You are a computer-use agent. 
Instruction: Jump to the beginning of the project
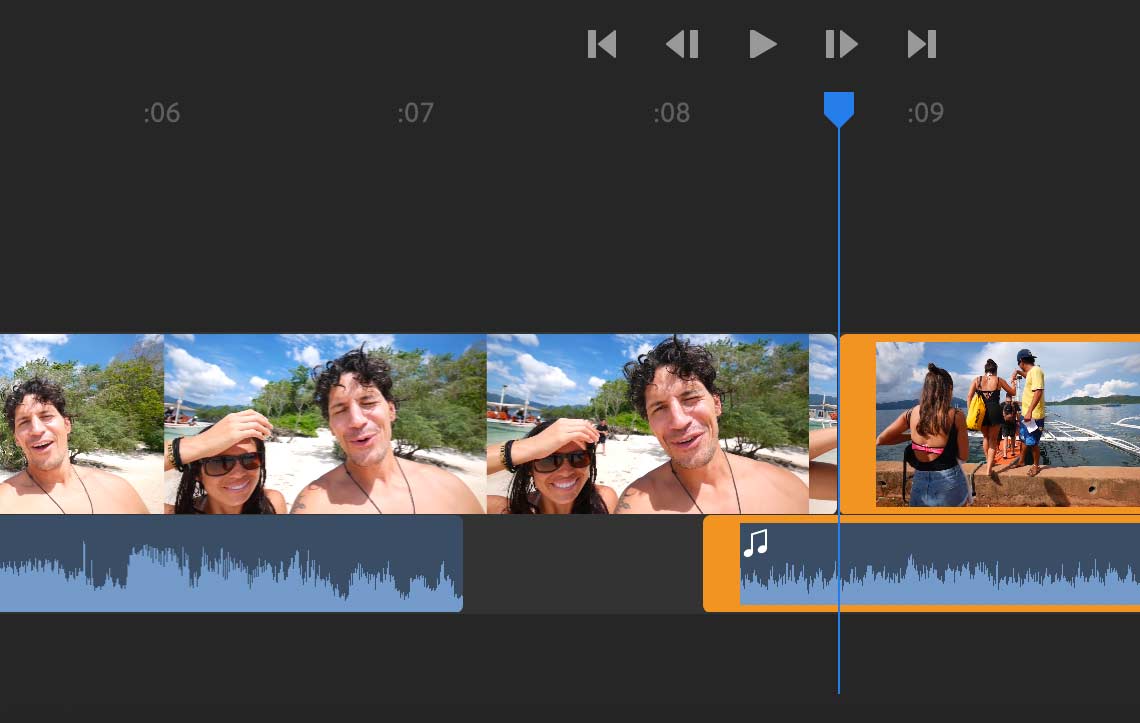(602, 44)
